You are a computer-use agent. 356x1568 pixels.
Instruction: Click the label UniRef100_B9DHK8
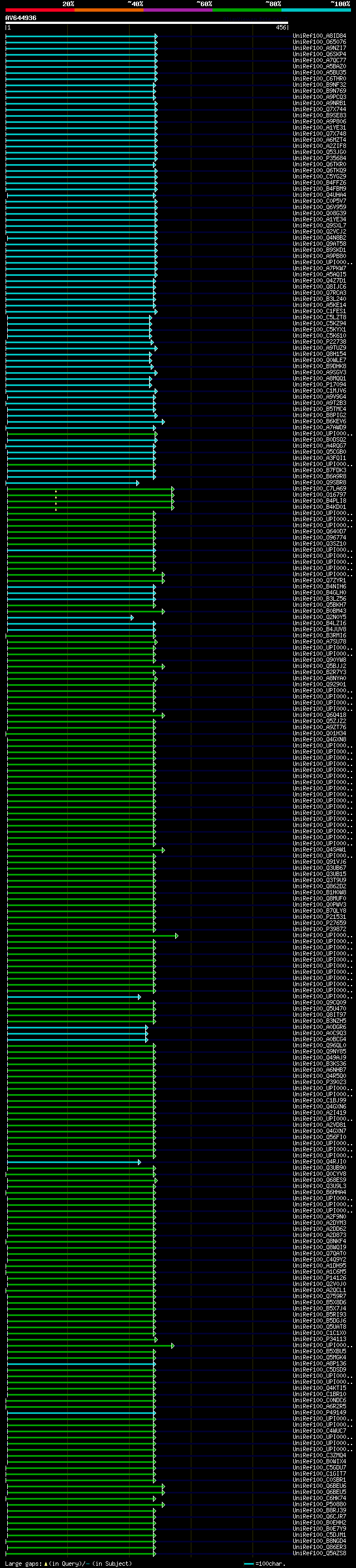click(x=319, y=367)
